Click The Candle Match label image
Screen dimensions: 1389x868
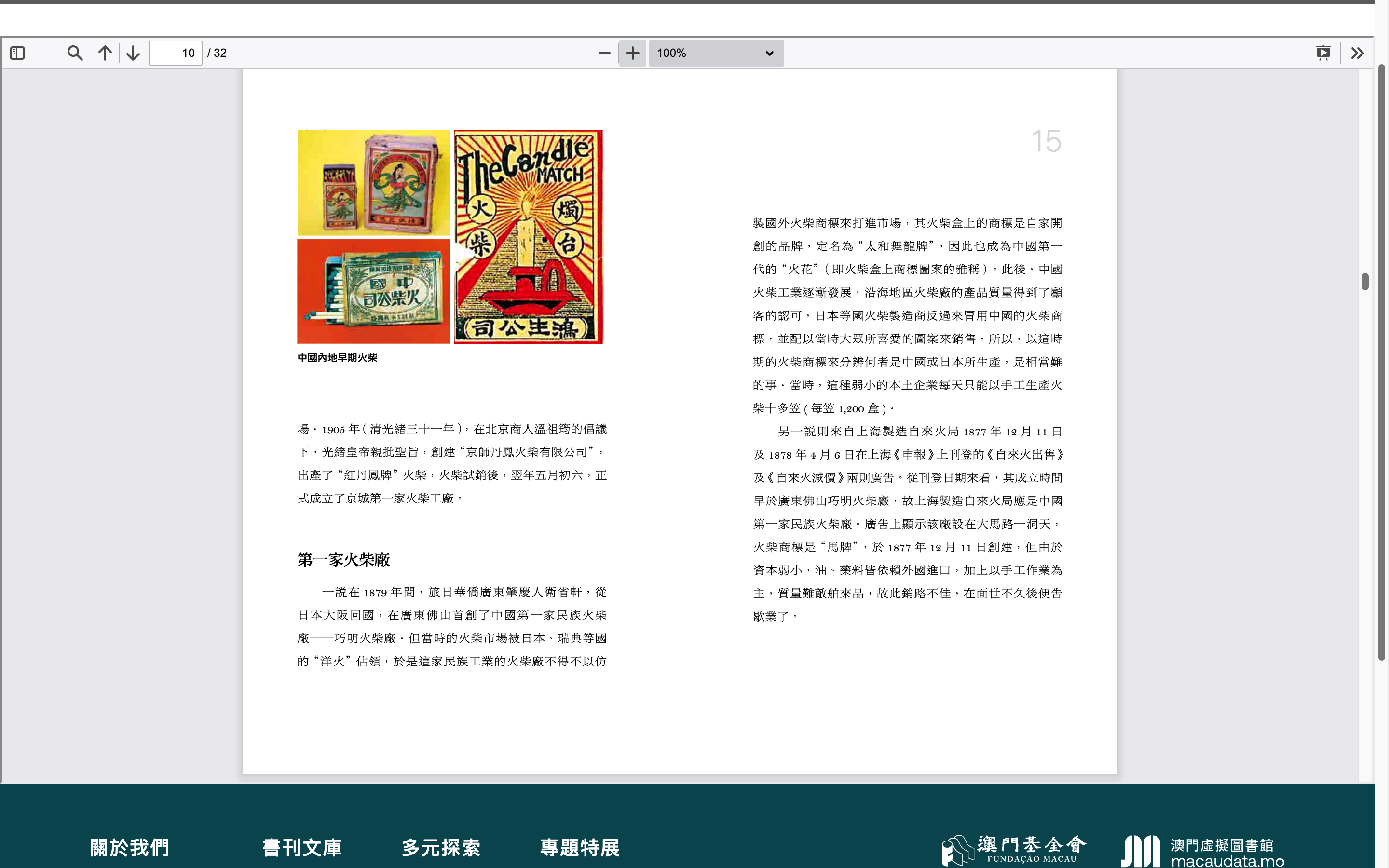528,236
